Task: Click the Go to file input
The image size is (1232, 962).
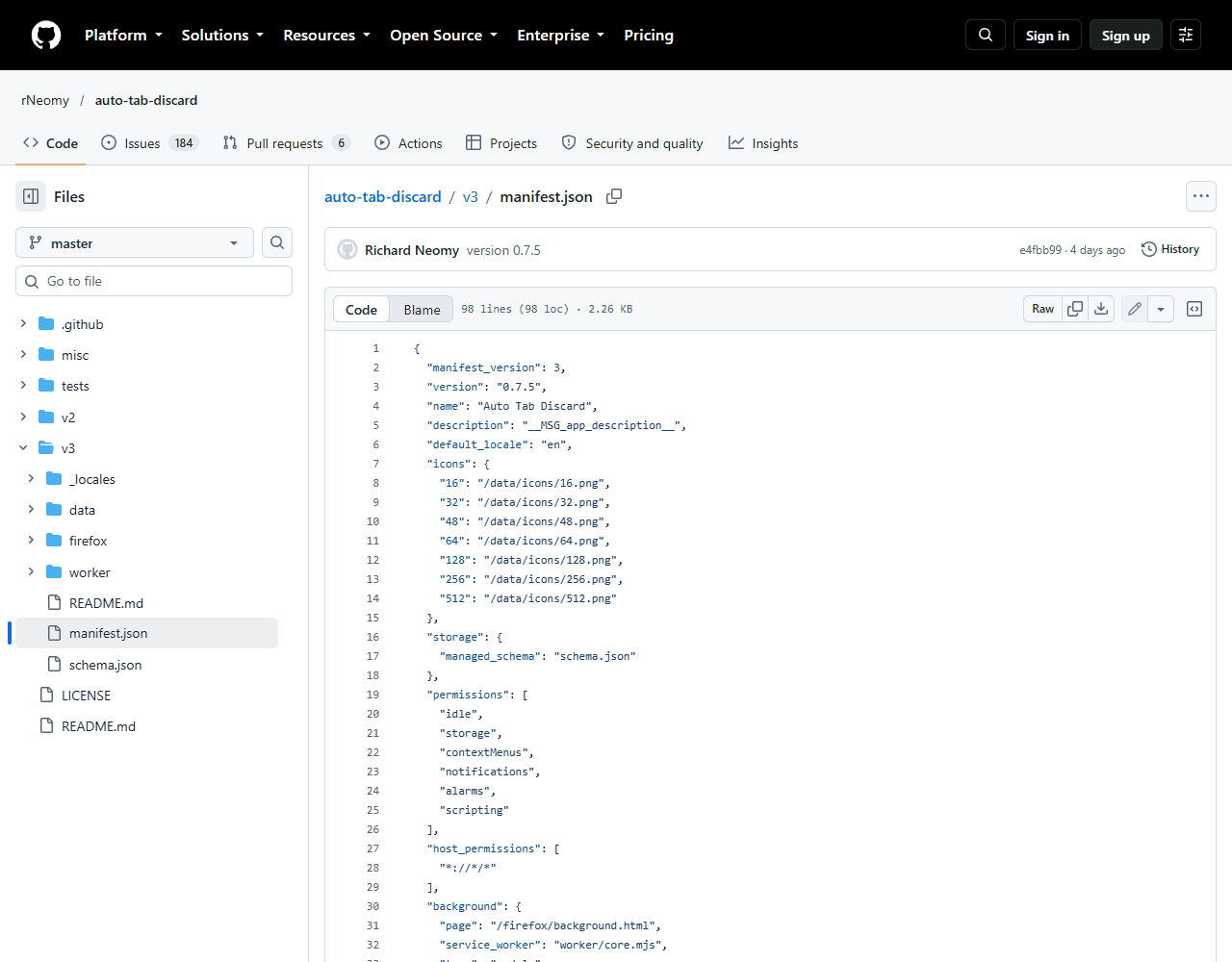Action: [x=154, y=281]
